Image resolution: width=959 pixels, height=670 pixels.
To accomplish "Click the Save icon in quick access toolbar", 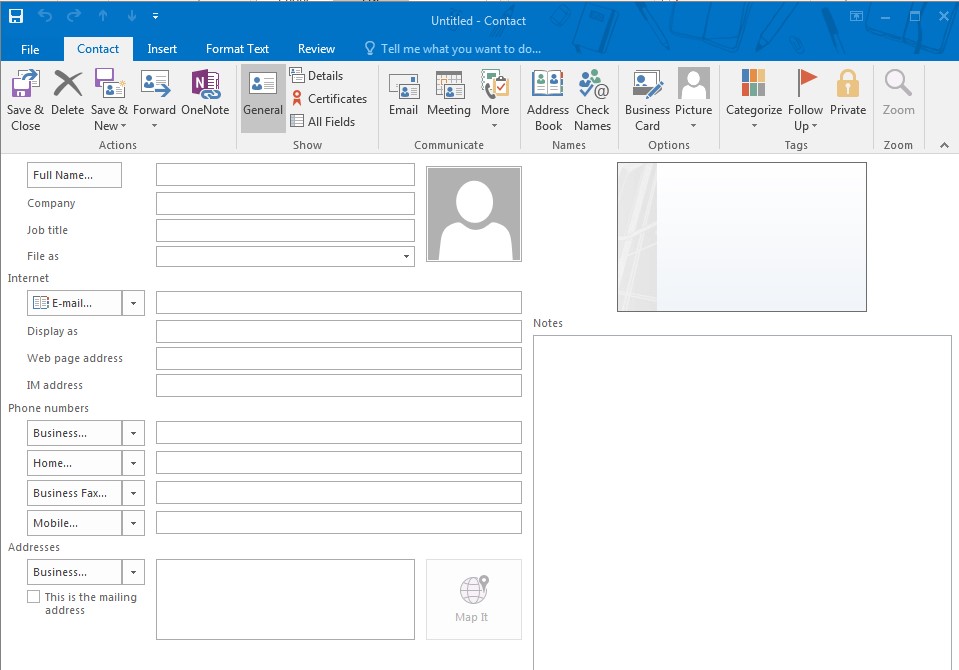I will (x=16, y=17).
